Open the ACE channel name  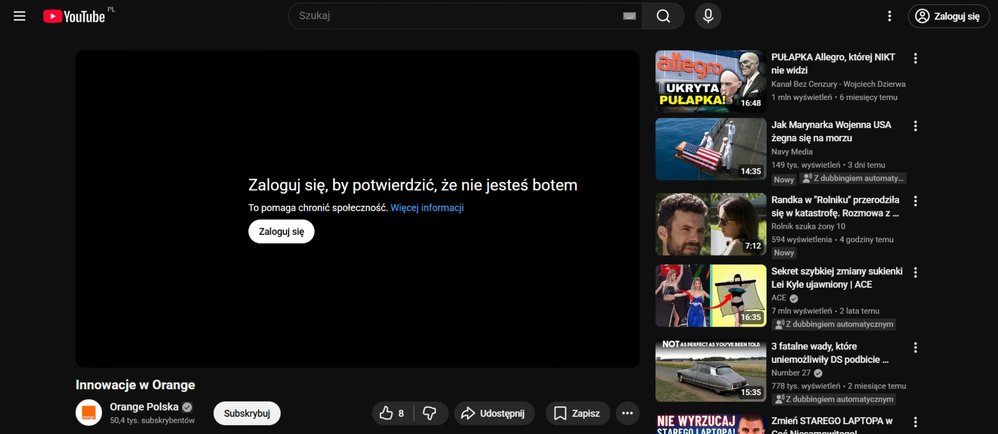point(779,298)
